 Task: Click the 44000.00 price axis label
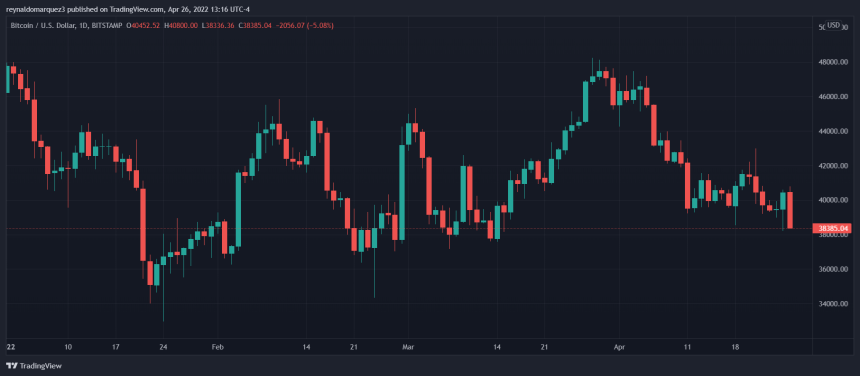[833, 132]
